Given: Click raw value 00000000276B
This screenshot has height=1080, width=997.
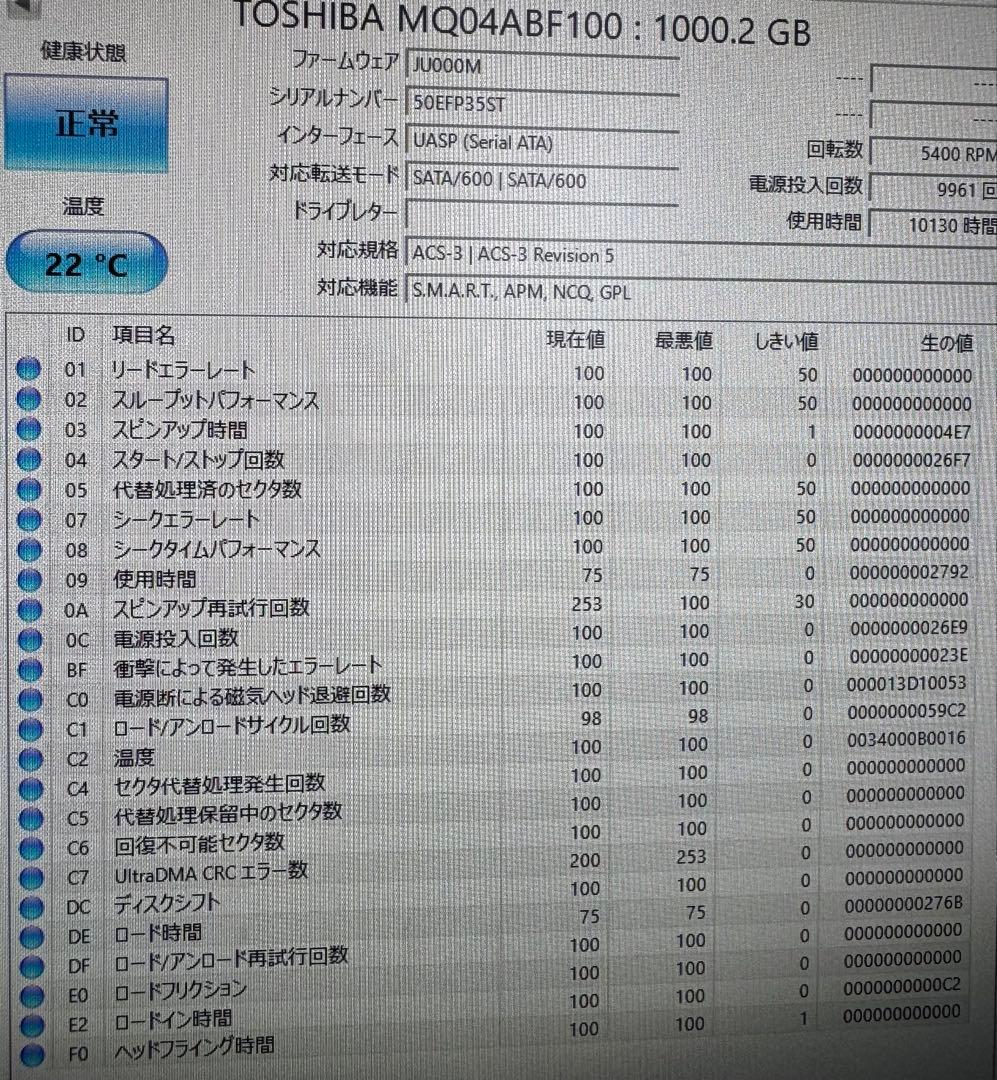Looking at the screenshot, I should (x=904, y=904).
